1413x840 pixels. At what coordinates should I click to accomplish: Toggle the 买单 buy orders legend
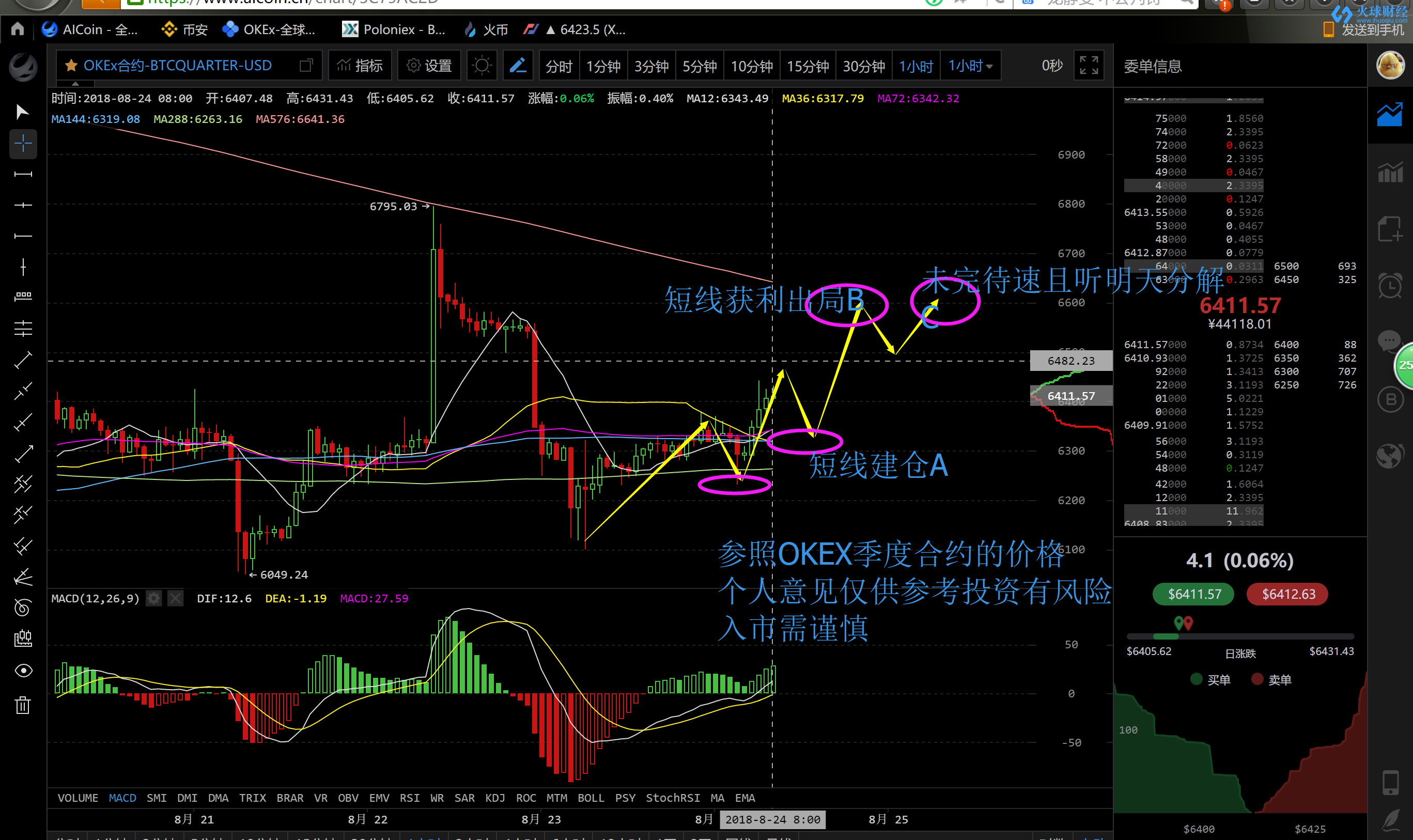1210,679
